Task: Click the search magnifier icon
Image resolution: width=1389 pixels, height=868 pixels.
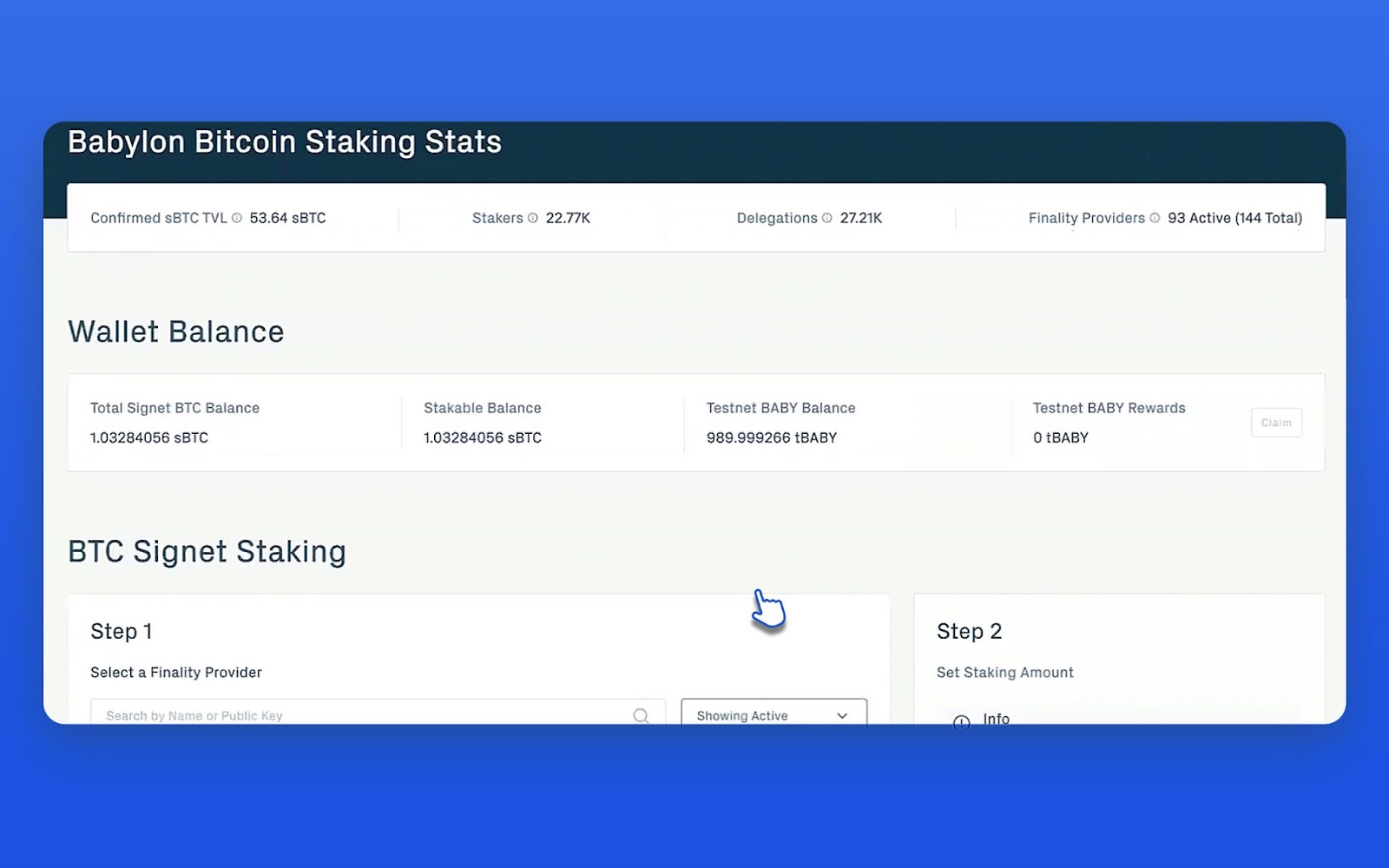Action: tap(642, 715)
